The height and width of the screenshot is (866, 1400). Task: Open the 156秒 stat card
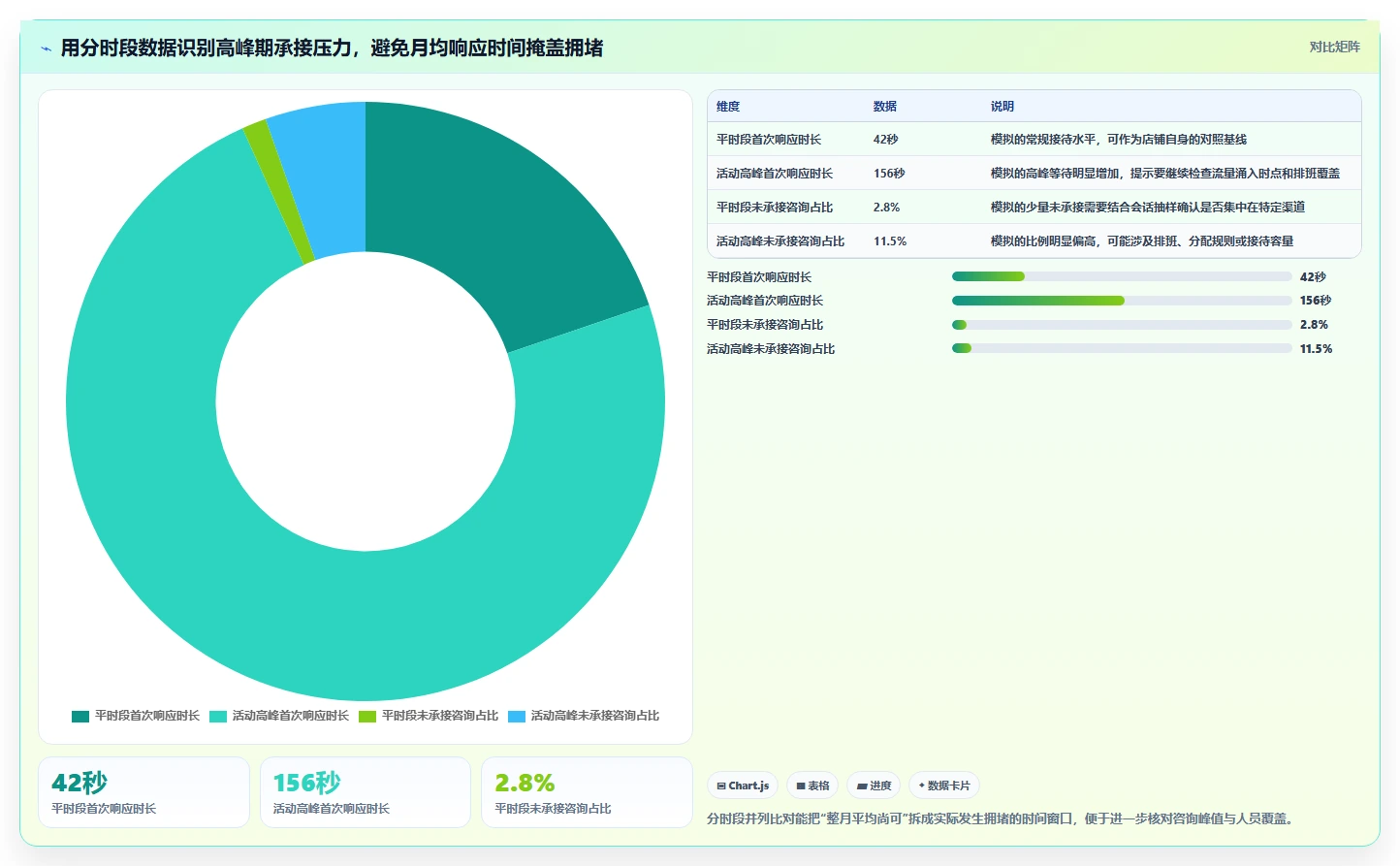(x=366, y=792)
